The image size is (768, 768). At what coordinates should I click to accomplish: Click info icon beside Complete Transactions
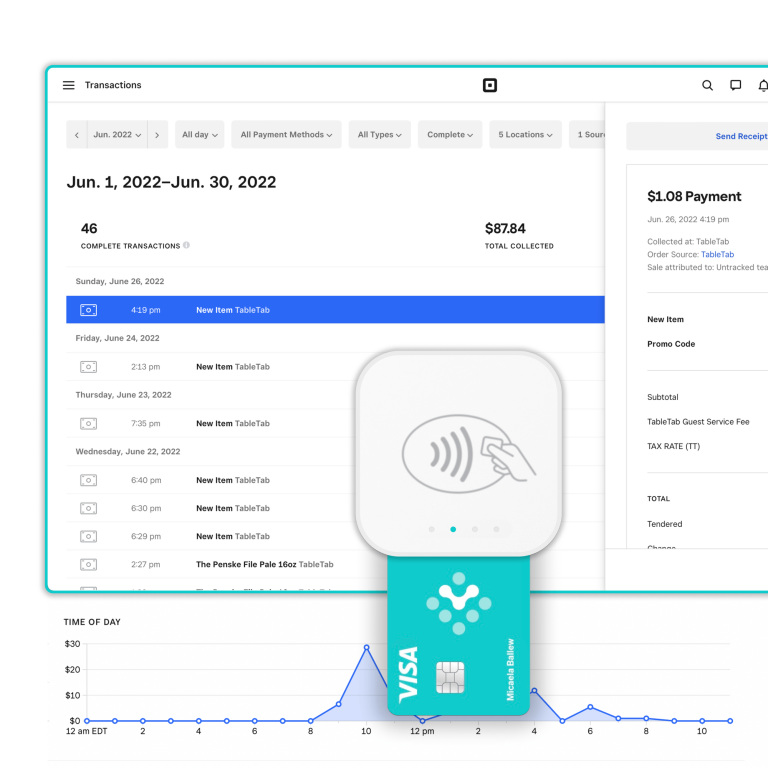pyautogui.click(x=186, y=245)
